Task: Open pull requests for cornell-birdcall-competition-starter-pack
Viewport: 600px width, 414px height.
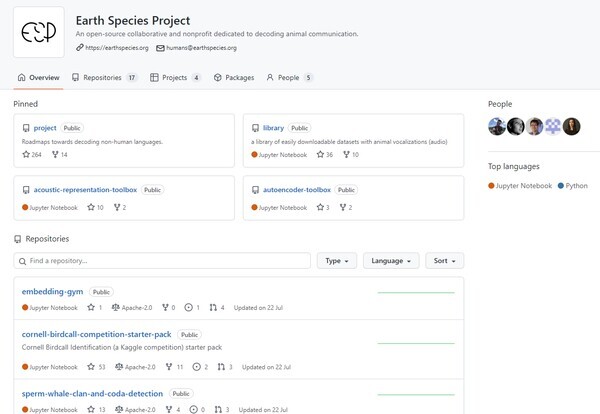Action: tap(225, 367)
